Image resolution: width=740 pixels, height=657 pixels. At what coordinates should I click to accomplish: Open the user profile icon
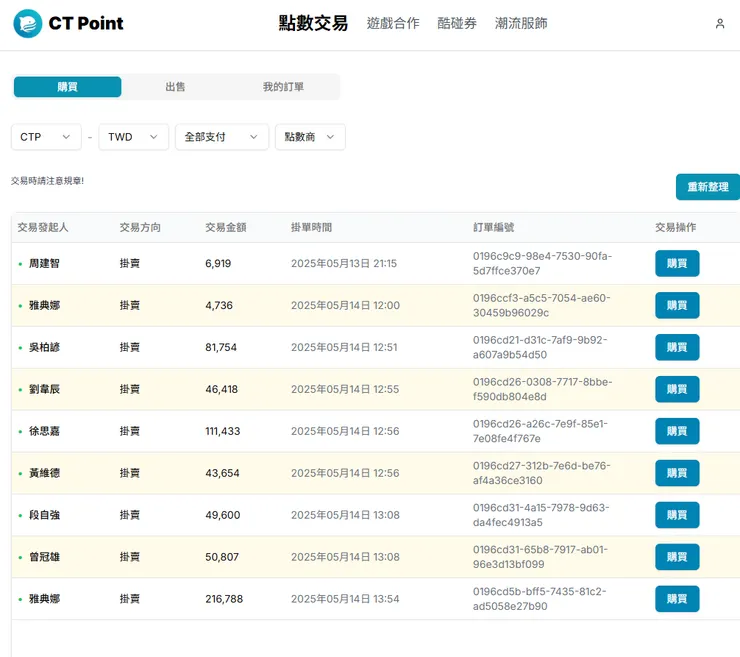(x=719, y=24)
